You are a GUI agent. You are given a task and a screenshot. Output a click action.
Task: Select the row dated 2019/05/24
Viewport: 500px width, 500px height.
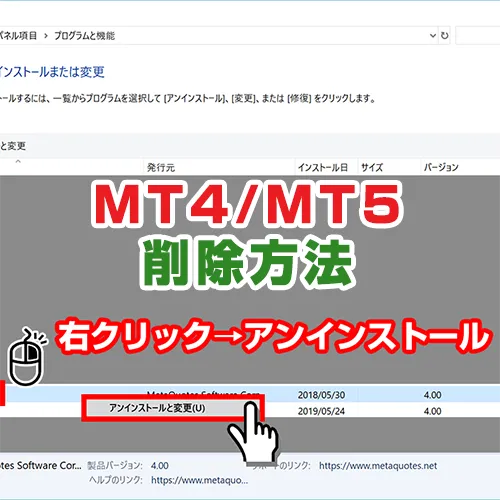tap(250, 411)
